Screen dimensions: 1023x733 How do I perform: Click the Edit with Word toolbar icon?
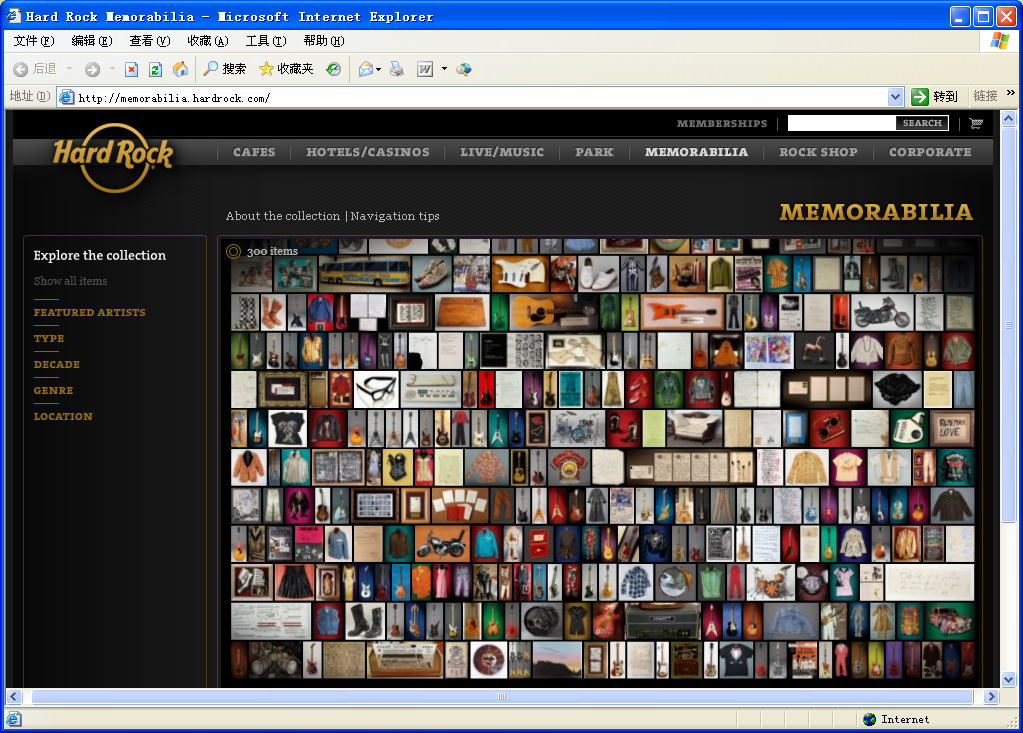tap(425, 69)
